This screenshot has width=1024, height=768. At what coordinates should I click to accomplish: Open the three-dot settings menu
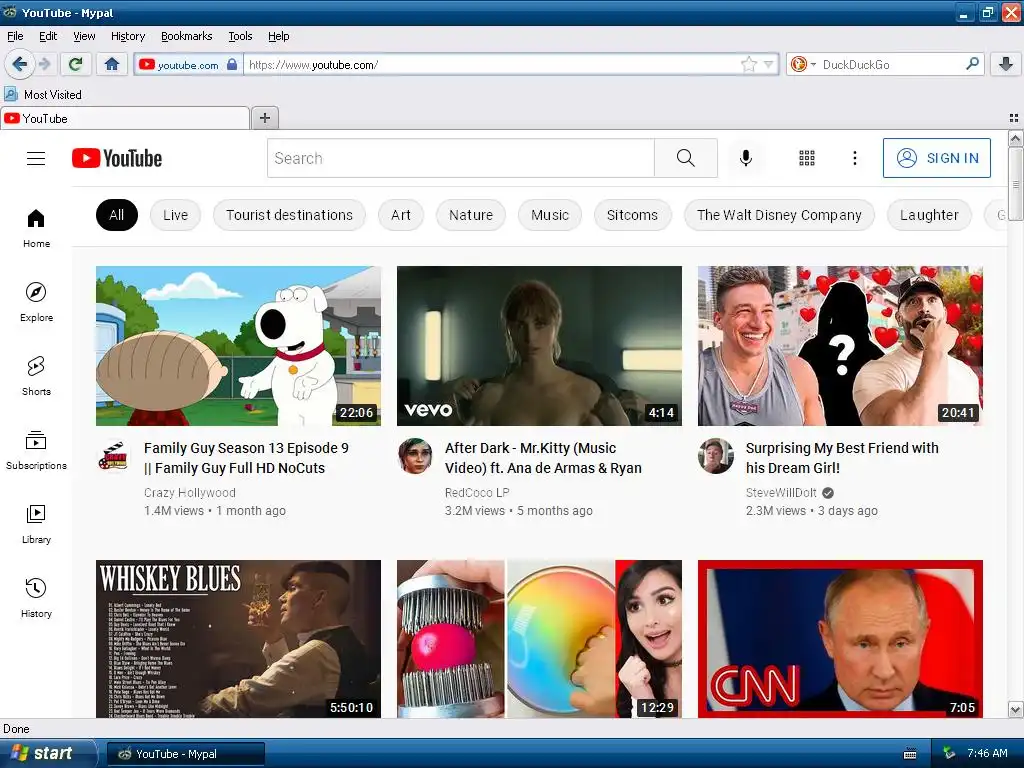(854, 158)
